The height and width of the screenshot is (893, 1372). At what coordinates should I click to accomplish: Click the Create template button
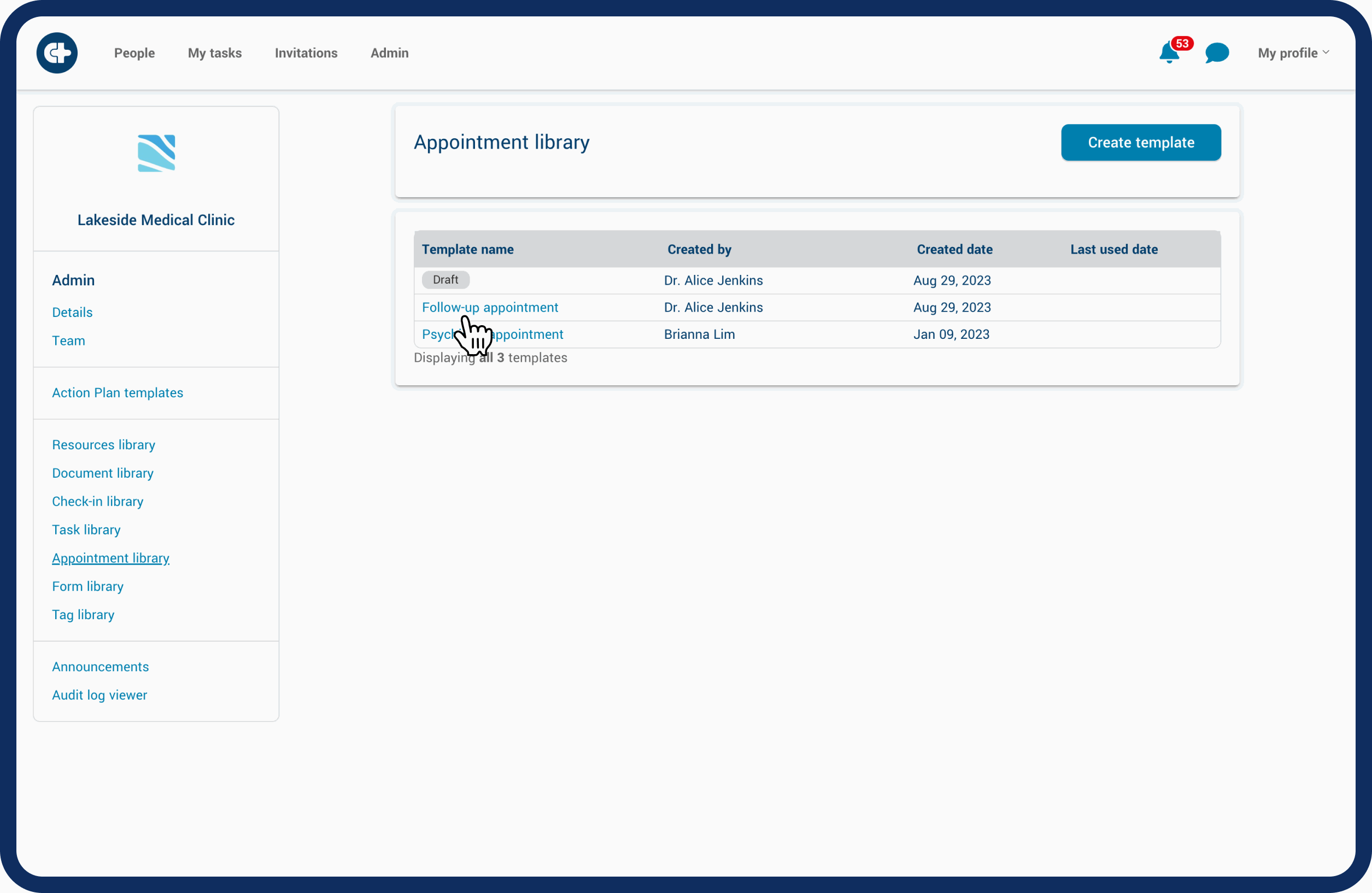click(1140, 143)
